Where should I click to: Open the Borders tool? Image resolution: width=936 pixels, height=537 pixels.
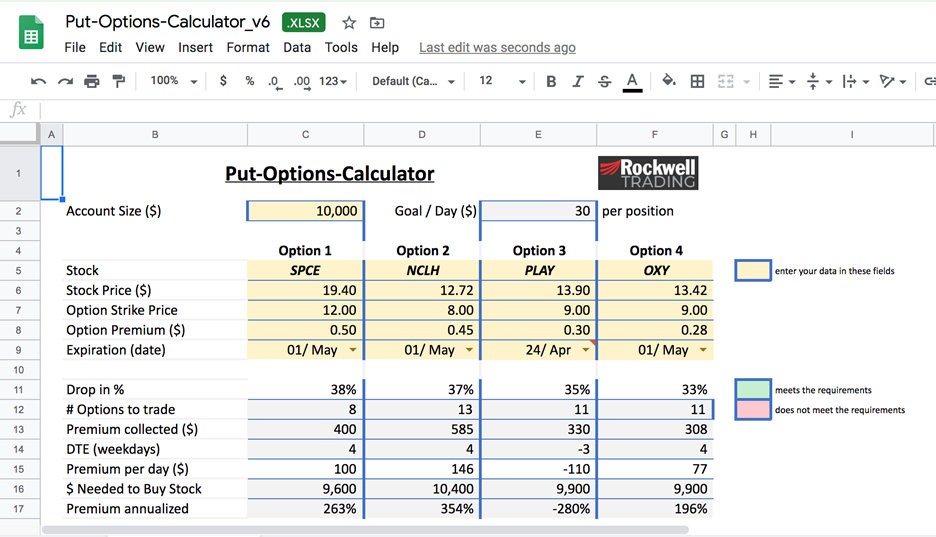tap(698, 81)
